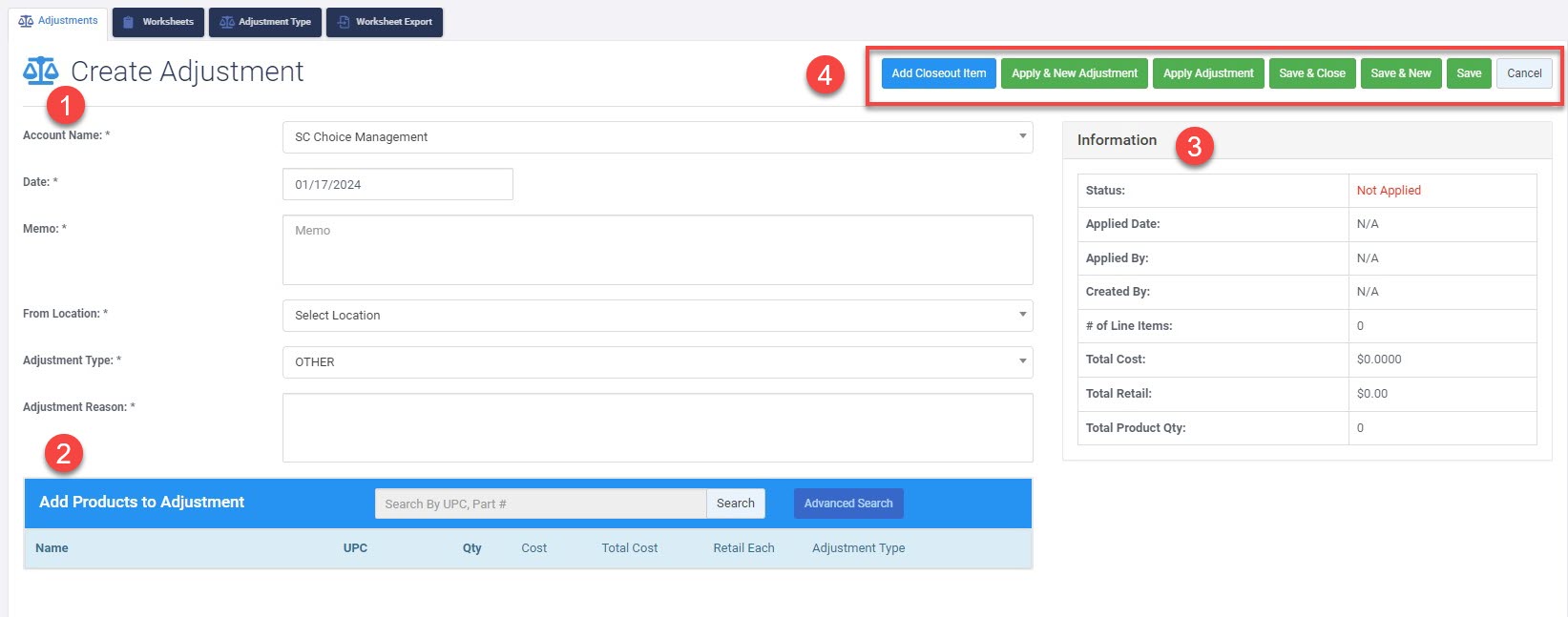Open Advanced Search for products
This screenshot has width=1568, height=617.
pyautogui.click(x=847, y=504)
